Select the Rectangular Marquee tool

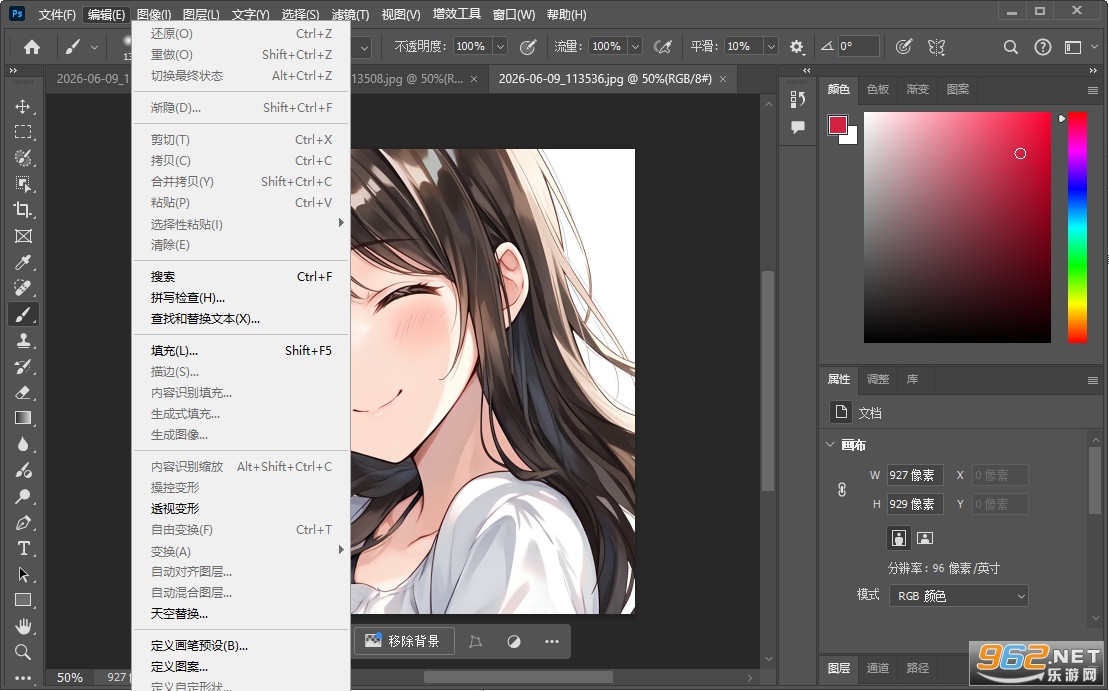click(x=23, y=132)
